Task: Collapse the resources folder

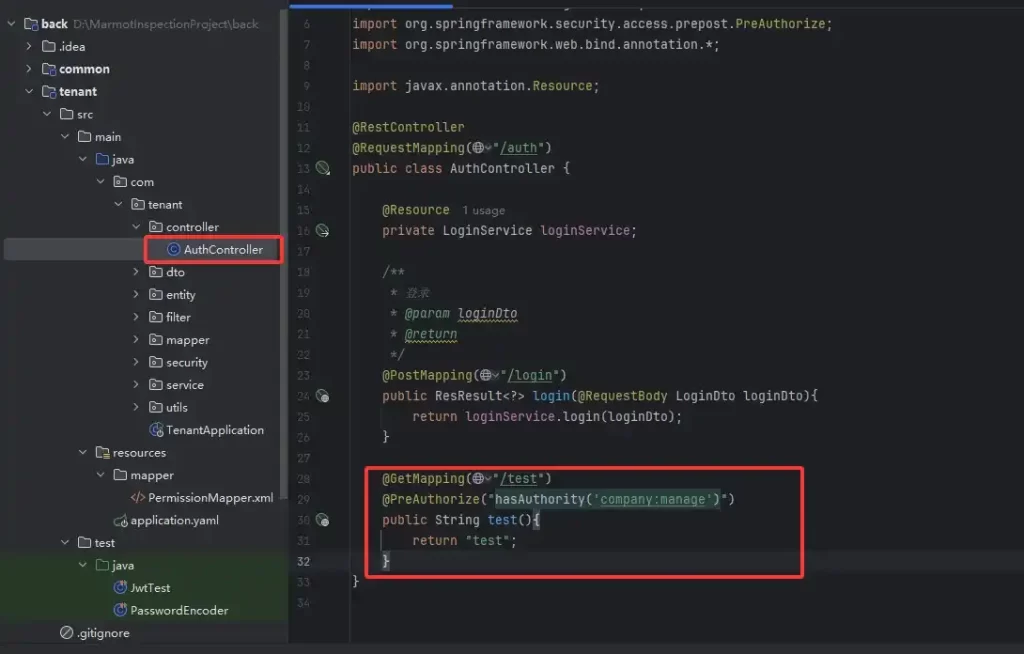Action: coord(83,453)
